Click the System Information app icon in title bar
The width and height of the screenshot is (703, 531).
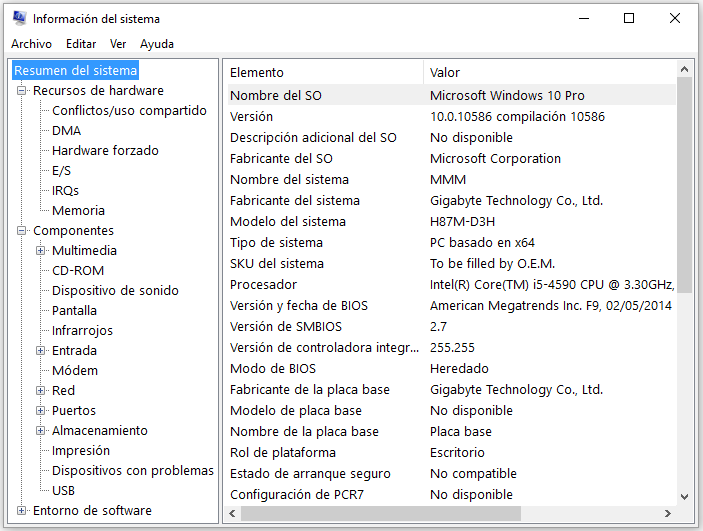[x=19, y=18]
